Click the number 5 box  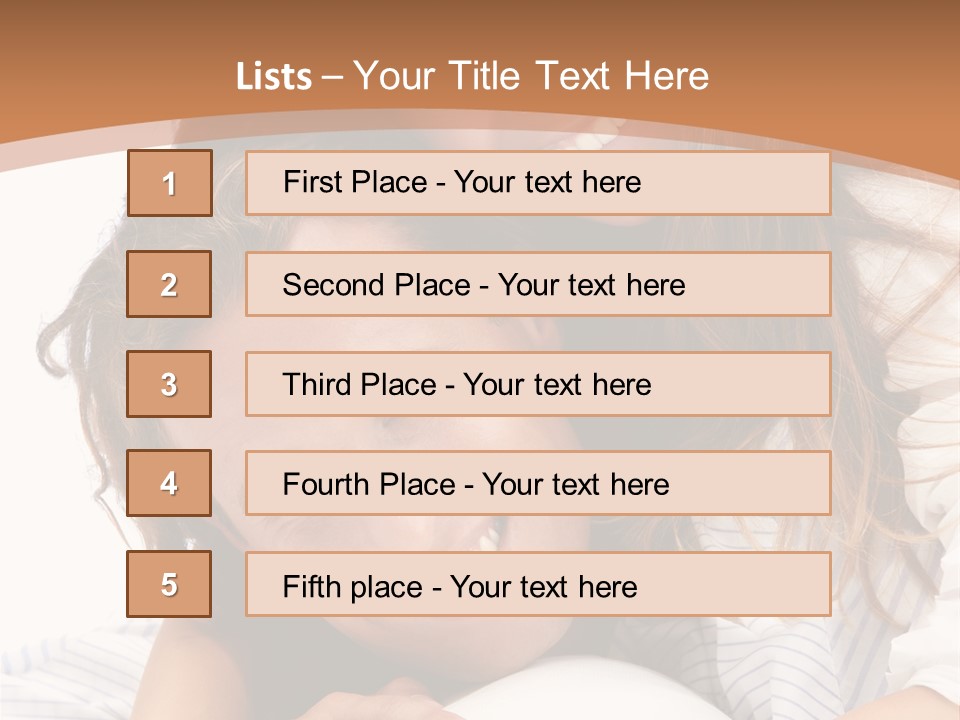click(169, 584)
